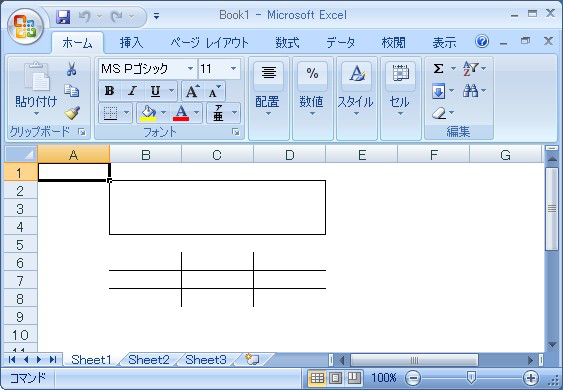The image size is (563, 390).
Task: Select column C header
Action: (217, 155)
